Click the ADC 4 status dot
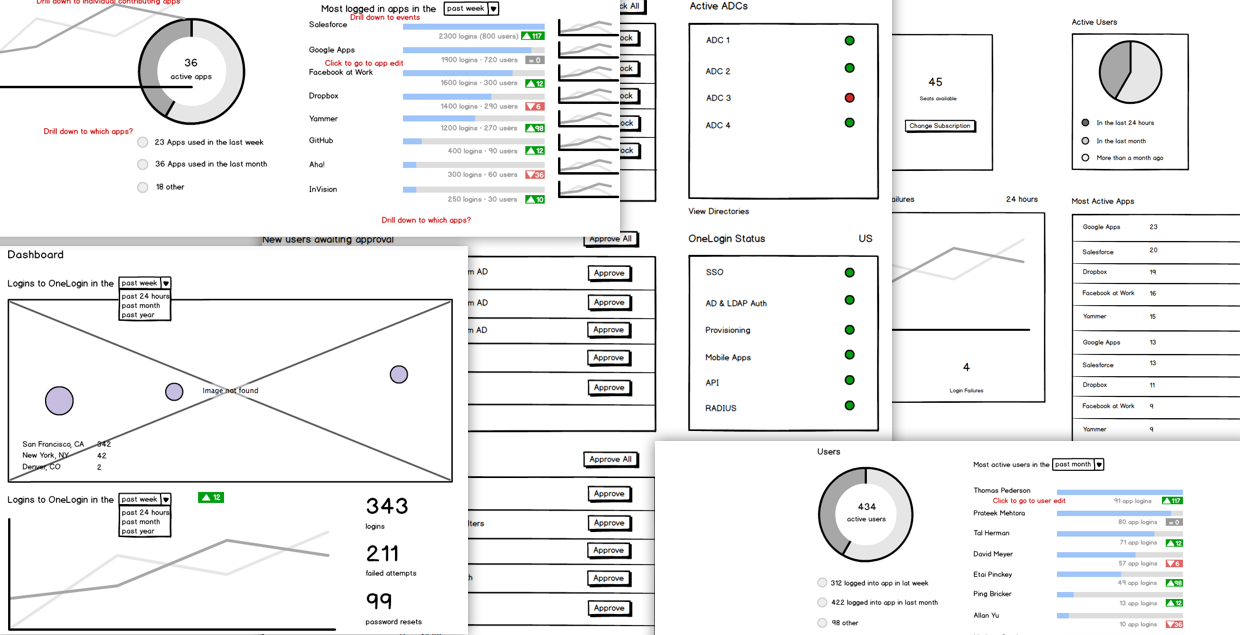Viewport: 1240px width, 635px height. (849, 123)
